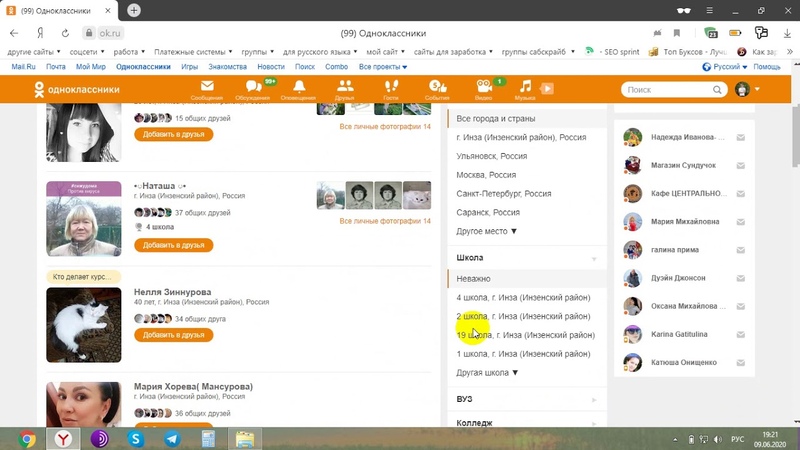This screenshot has height=450, width=800.
Task: Click the bookmark icon in address bar
Action: pos(677,33)
